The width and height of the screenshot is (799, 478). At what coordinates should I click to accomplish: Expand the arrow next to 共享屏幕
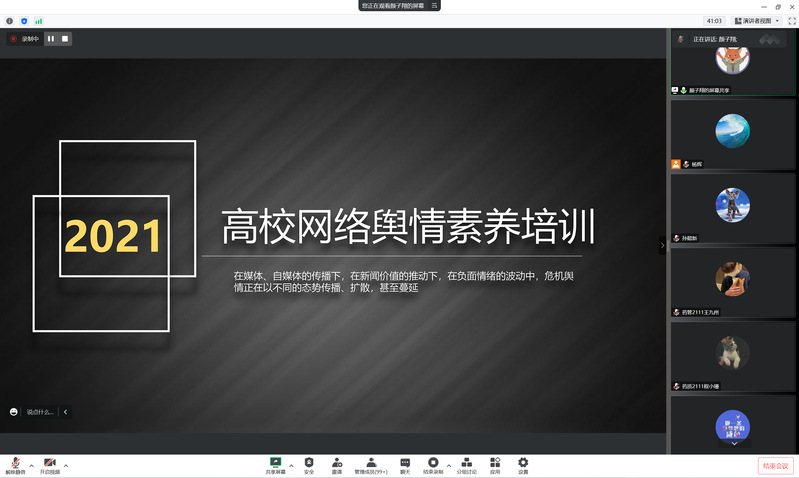point(291,465)
